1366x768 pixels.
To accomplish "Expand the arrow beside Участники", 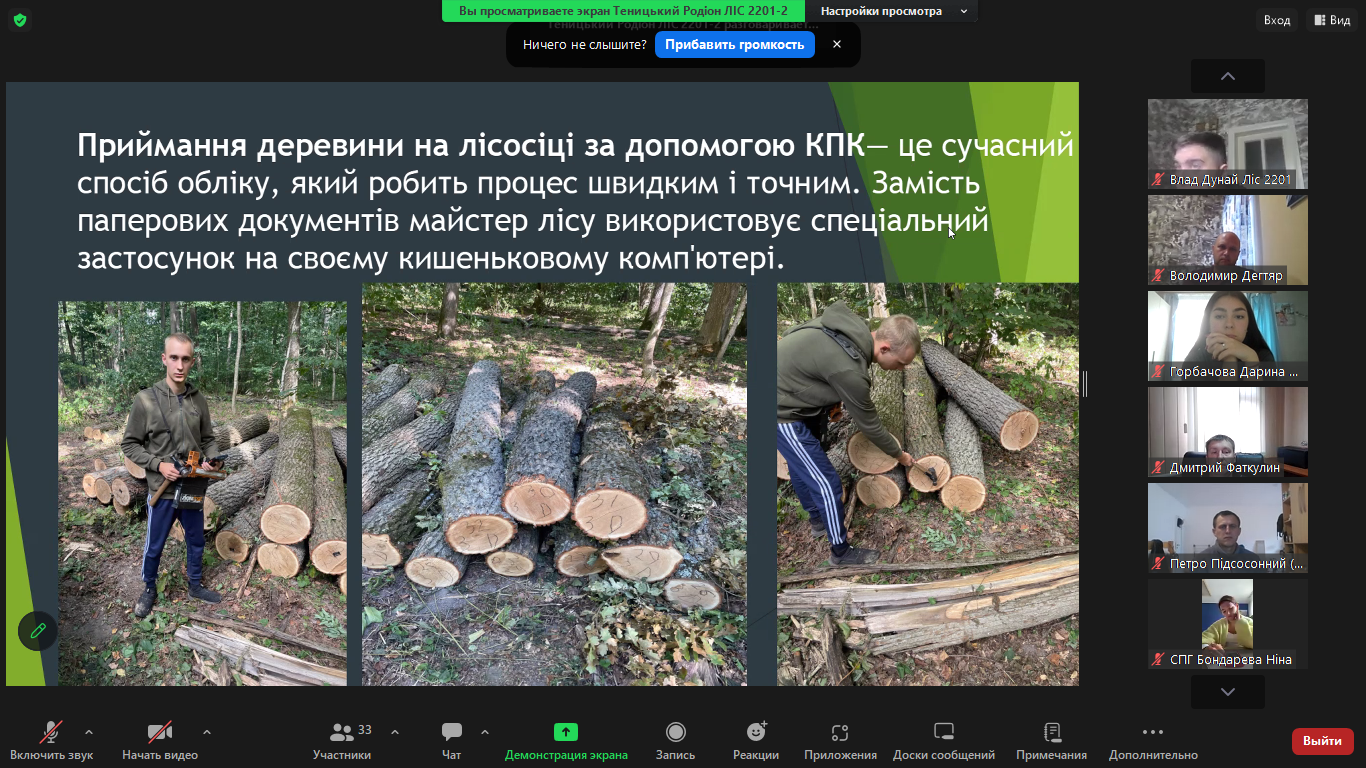I will coord(394,731).
